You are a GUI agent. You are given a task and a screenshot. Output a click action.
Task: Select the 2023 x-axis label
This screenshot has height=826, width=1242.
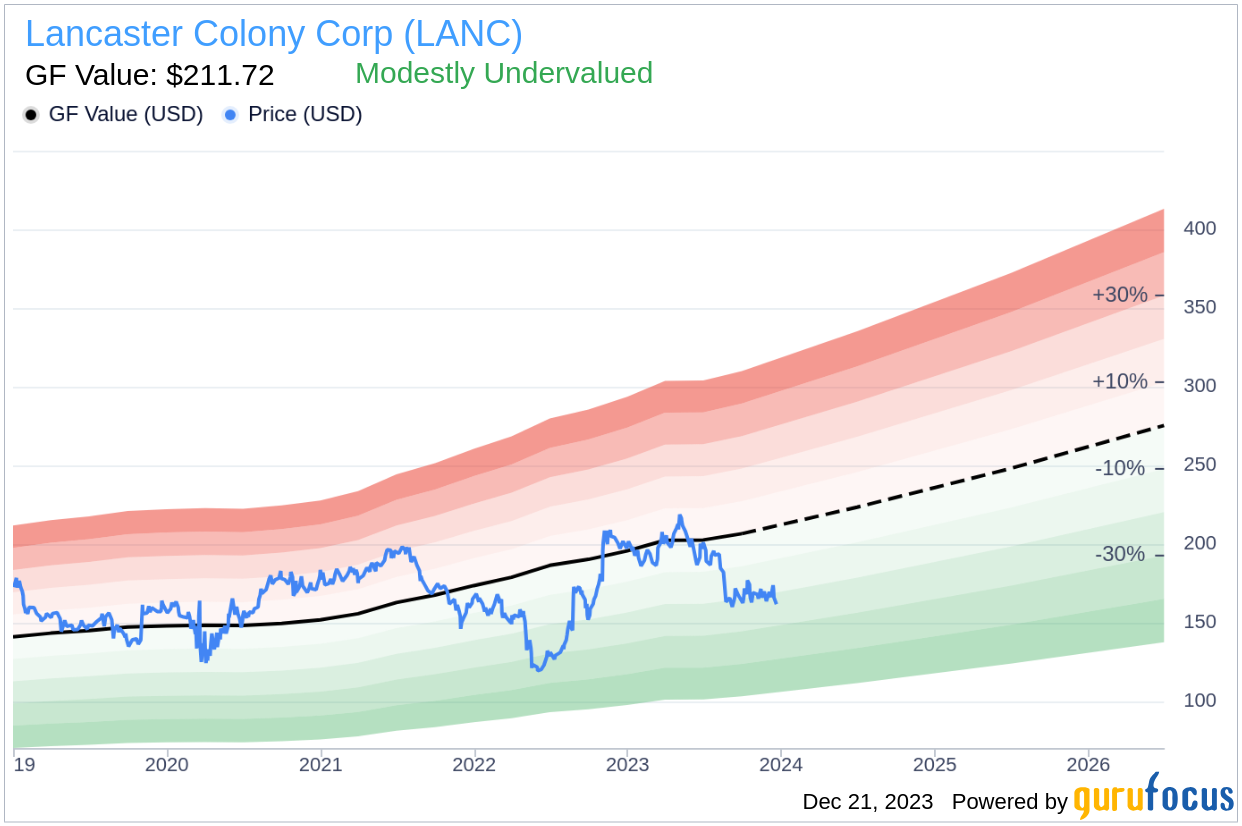[627, 766]
